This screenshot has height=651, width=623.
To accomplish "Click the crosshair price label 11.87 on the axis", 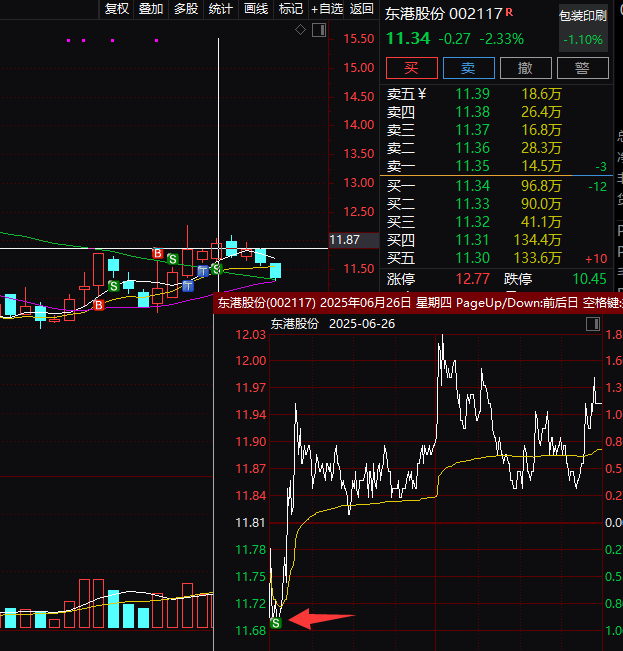I will (353, 240).
